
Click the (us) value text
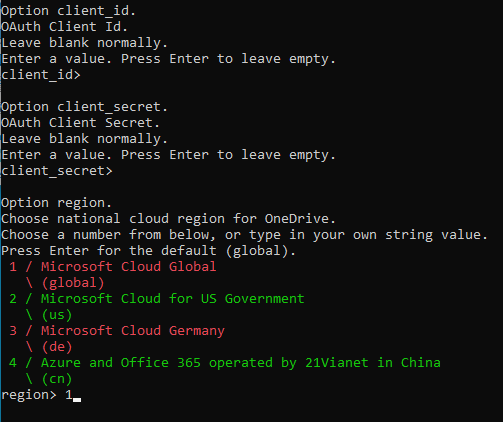(x=57, y=315)
